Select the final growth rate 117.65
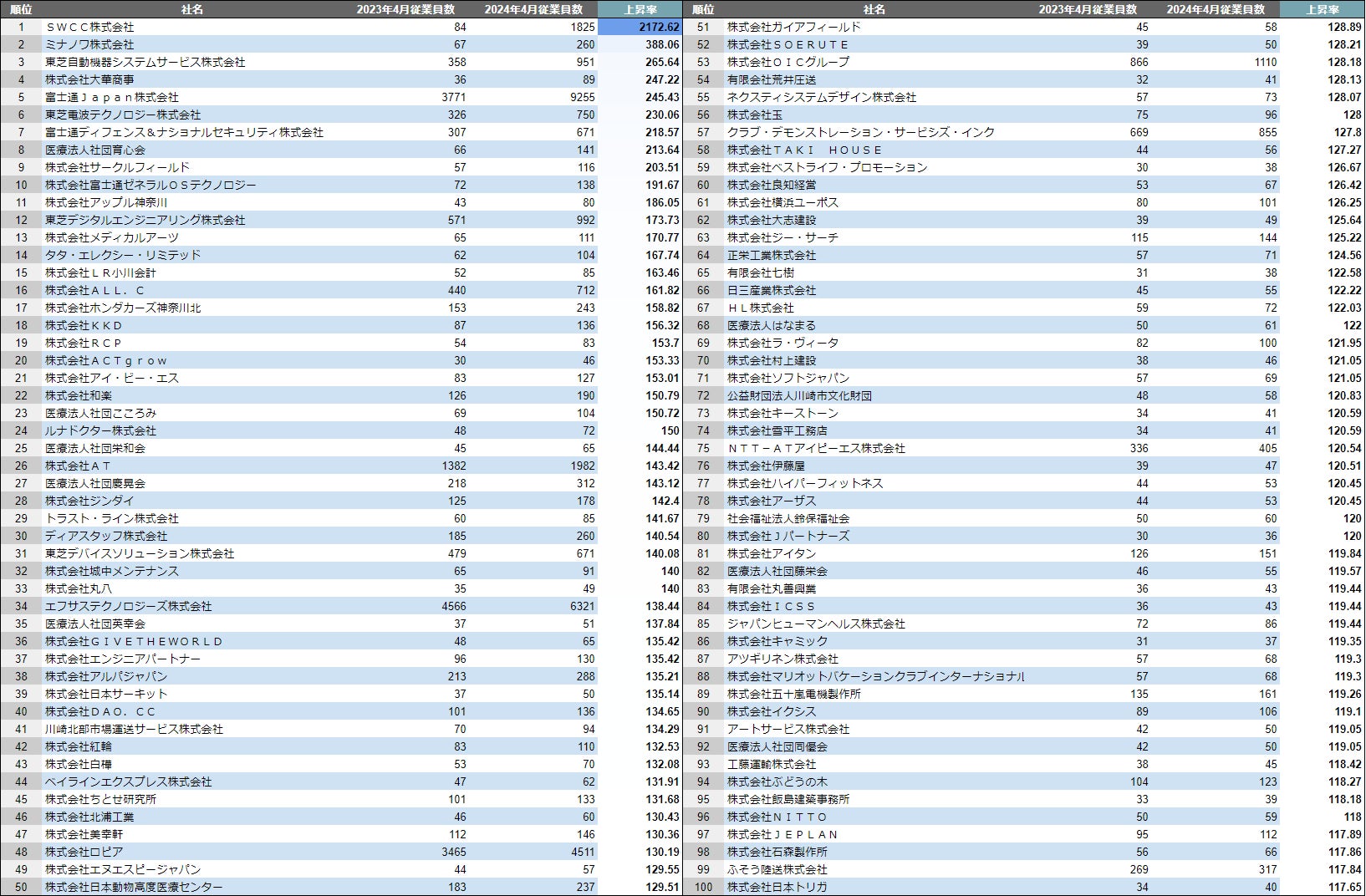The width and height of the screenshot is (1366, 896). point(1344,887)
